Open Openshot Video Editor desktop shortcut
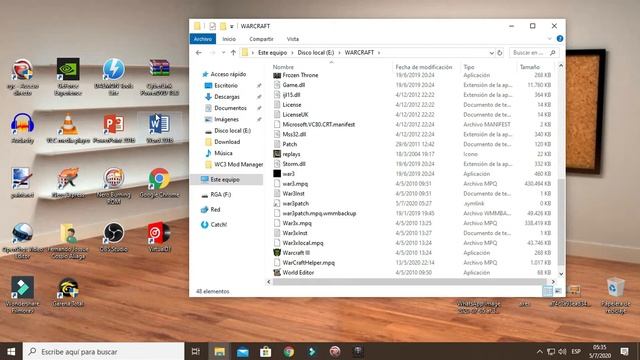Image resolution: width=640 pixels, height=360 pixels. [x=22, y=241]
